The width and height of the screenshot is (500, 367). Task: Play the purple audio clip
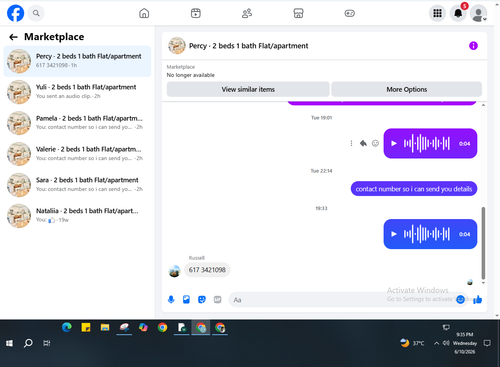tap(394, 143)
